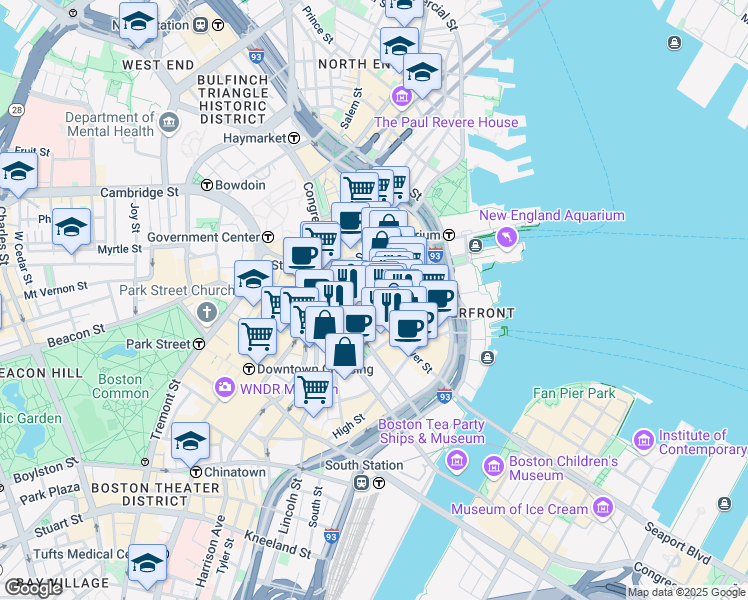Select Chinatown T station icon
The height and width of the screenshot is (600, 748).
(x=196, y=472)
